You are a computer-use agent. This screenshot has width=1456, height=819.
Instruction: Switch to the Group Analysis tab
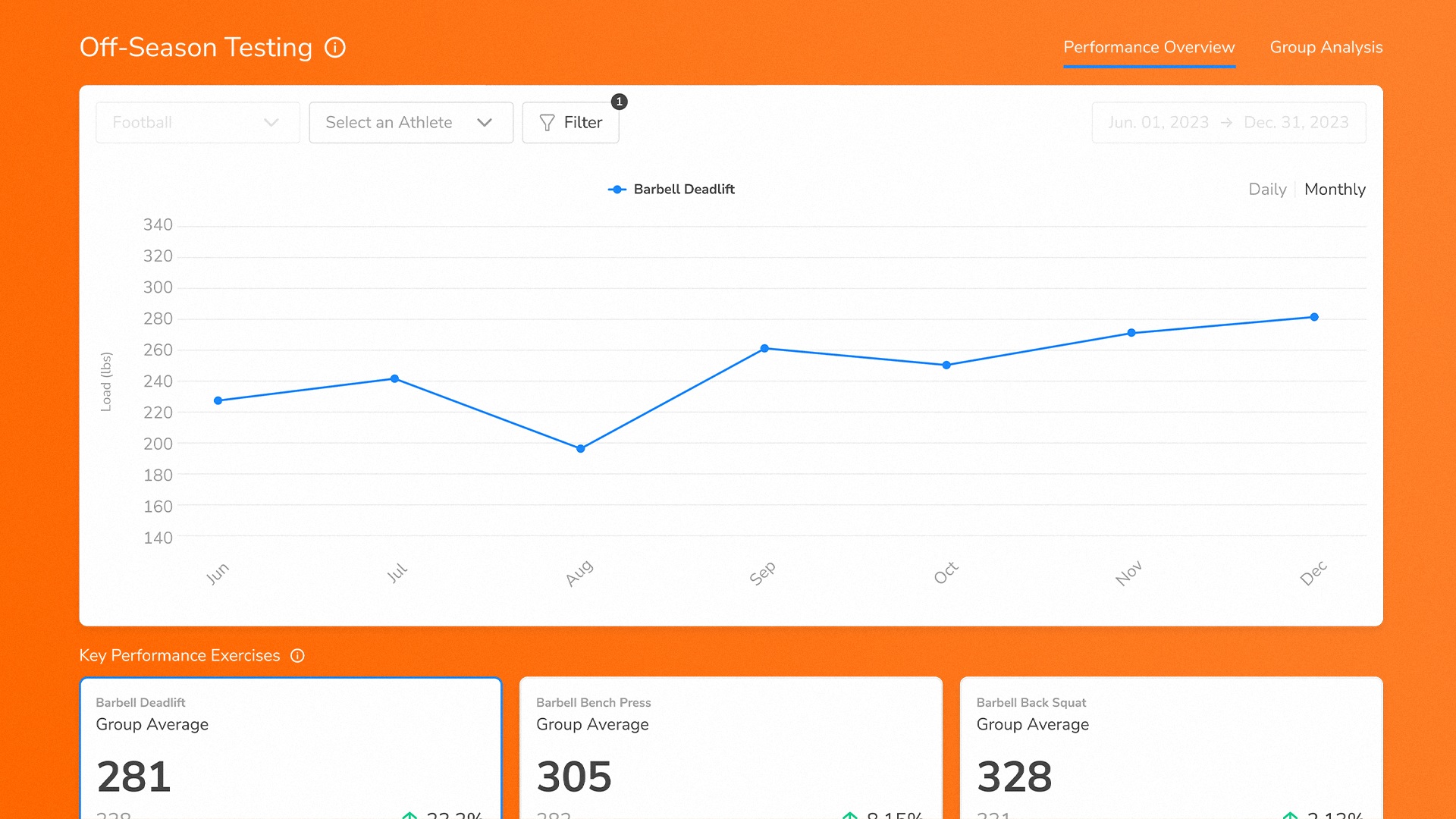[1326, 47]
